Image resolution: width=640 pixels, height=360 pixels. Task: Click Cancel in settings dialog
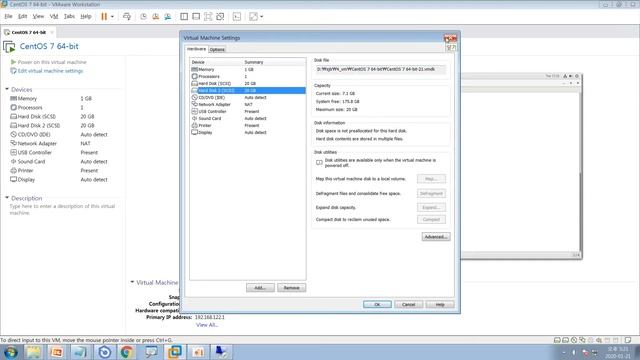pos(409,304)
